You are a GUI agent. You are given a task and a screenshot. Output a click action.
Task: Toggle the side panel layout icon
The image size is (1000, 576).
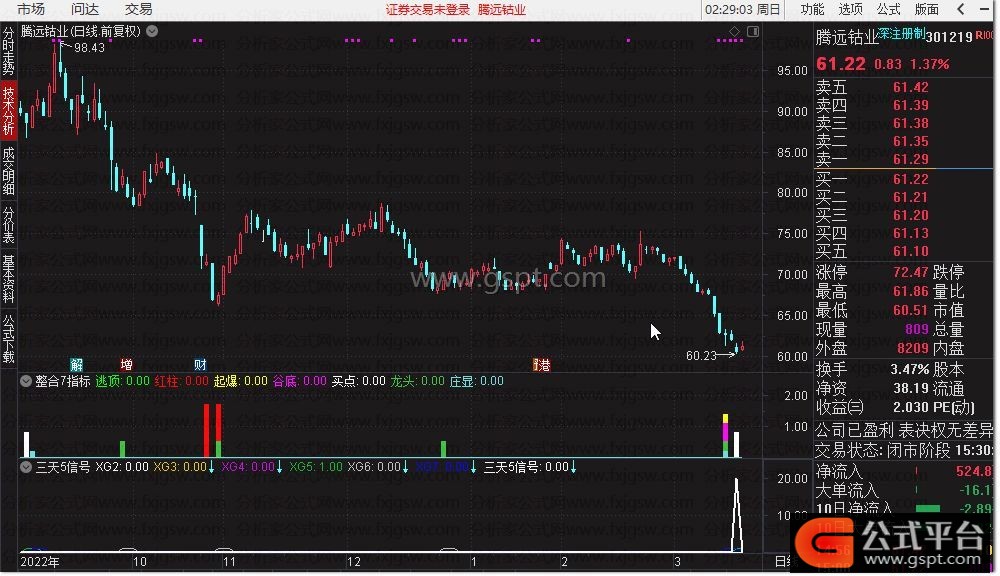(753, 31)
